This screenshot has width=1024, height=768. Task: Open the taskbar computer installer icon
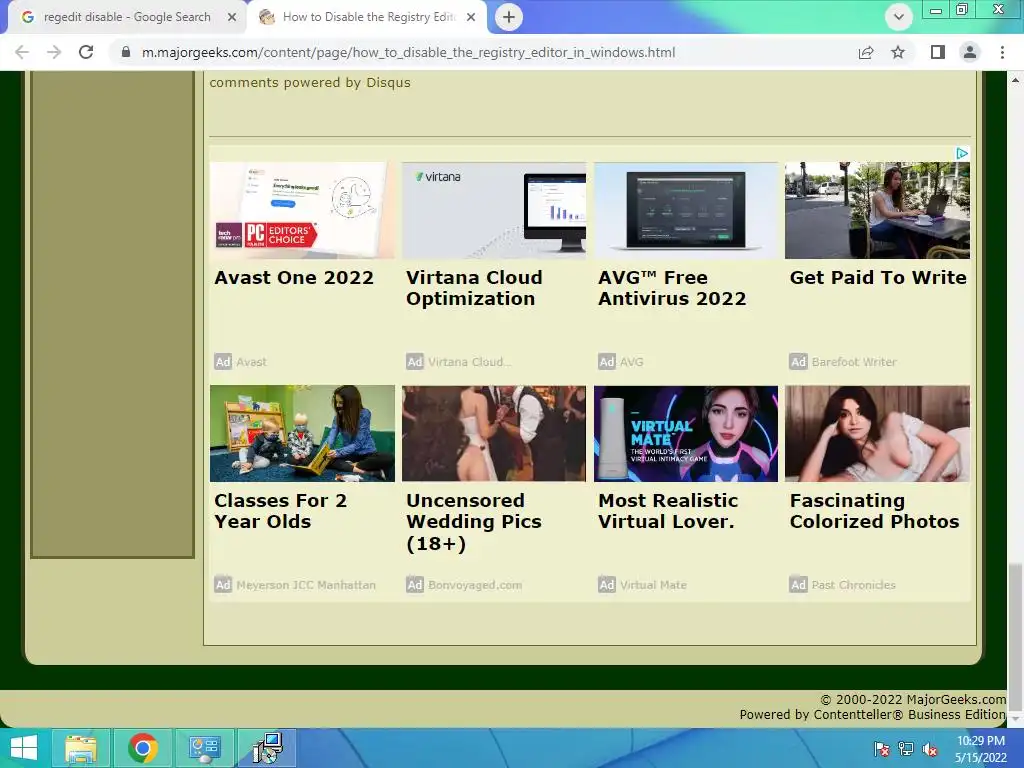[x=266, y=748]
